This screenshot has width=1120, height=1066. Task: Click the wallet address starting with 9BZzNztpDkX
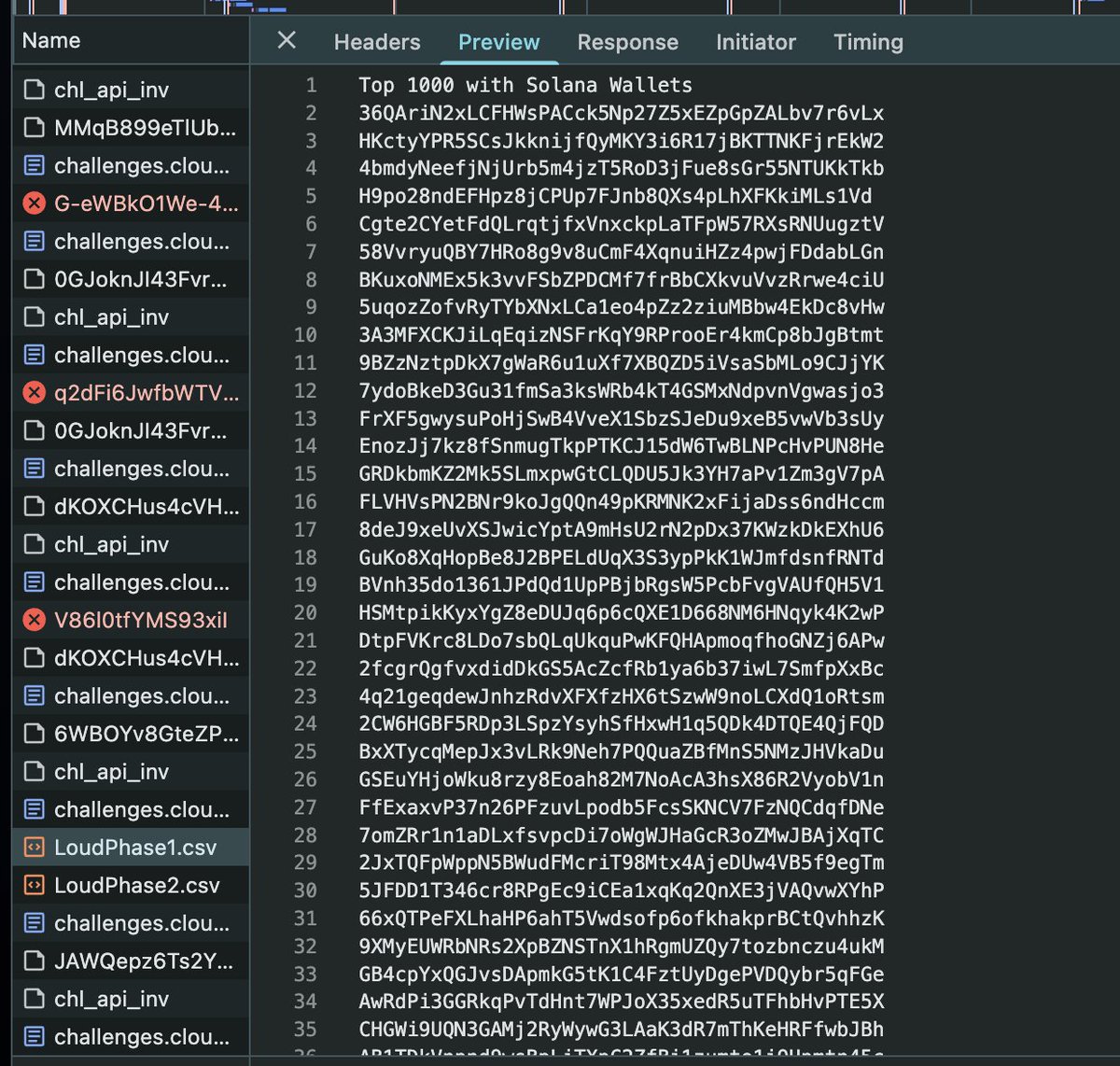[622, 362]
